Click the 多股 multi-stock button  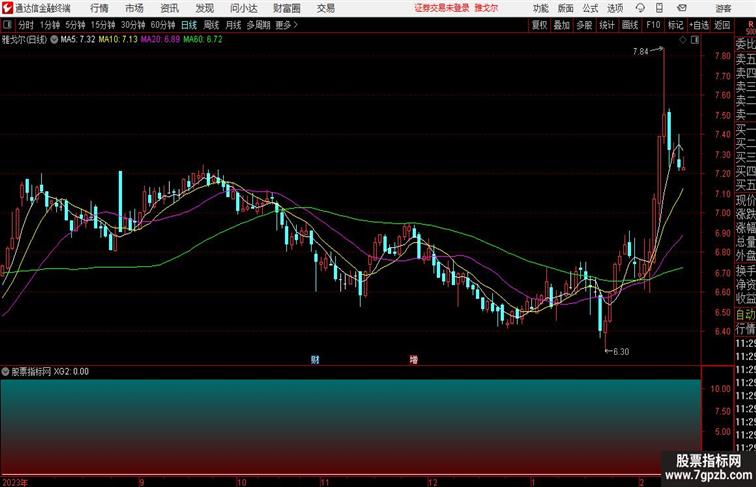(584, 25)
